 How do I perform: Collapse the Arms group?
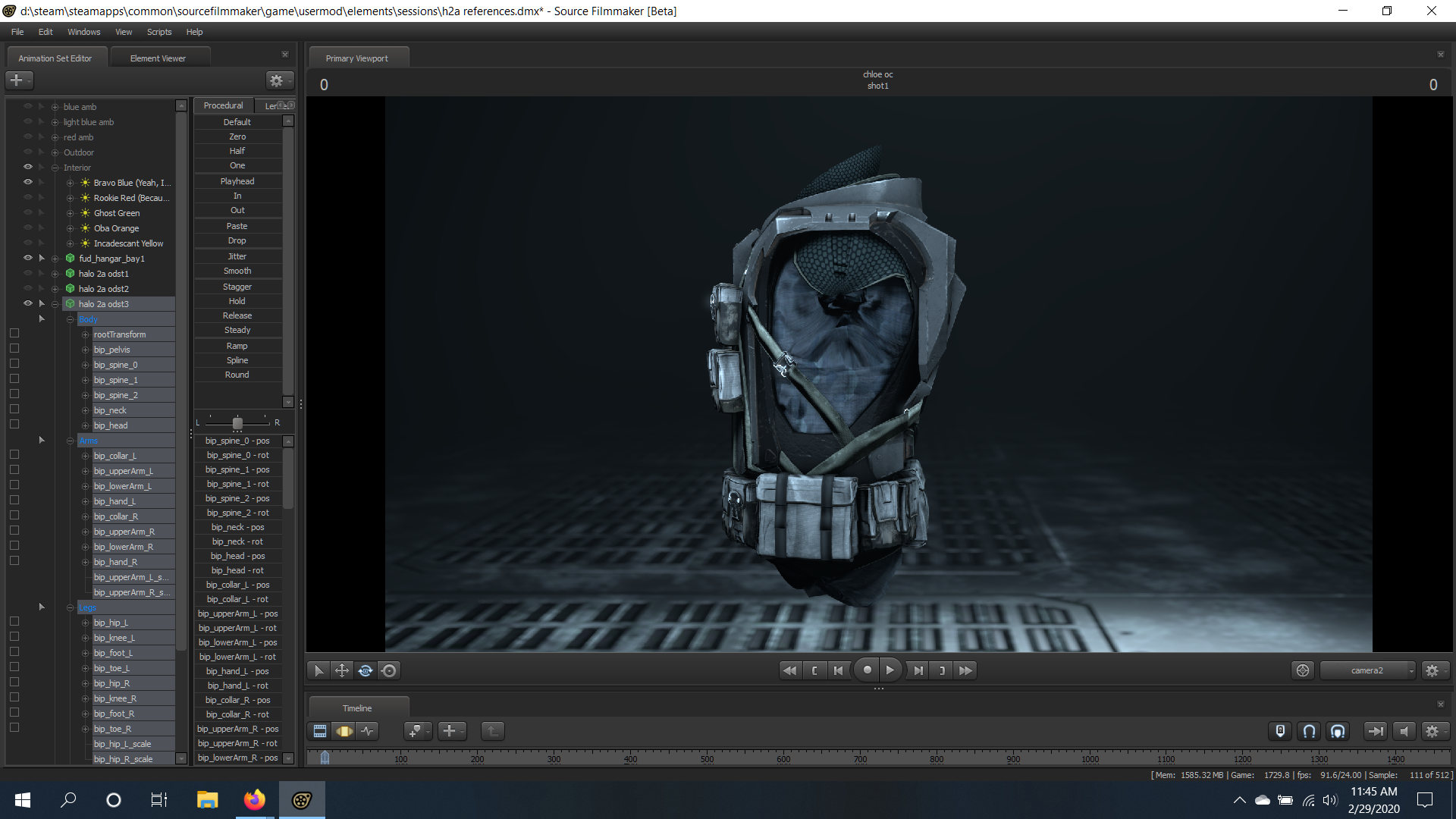point(70,441)
